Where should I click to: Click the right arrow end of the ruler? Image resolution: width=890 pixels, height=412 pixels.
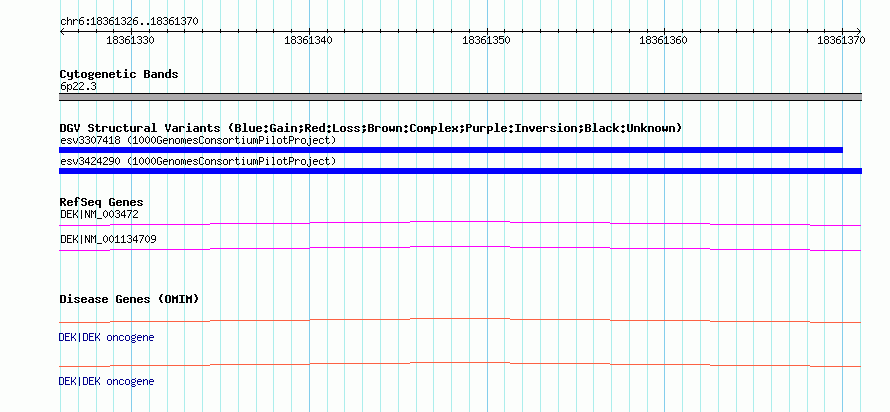(x=859, y=31)
